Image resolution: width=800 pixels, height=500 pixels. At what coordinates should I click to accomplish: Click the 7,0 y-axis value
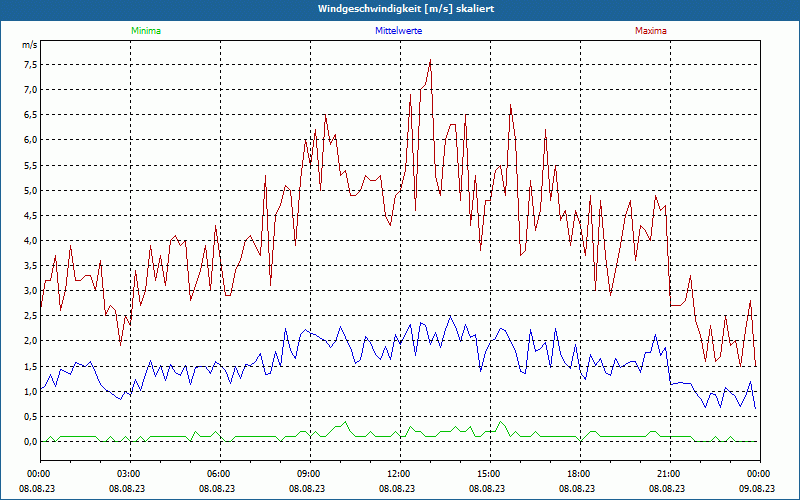coord(30,90)
